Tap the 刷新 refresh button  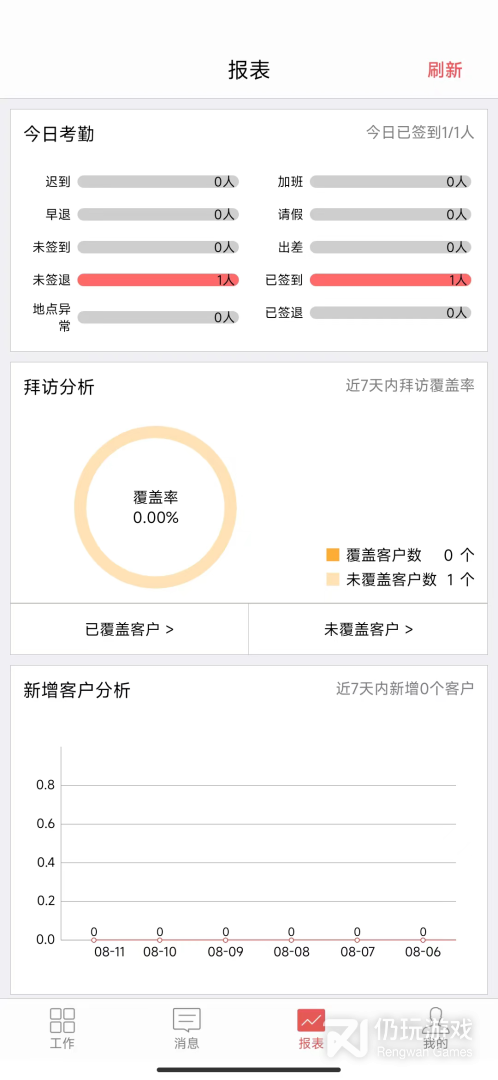click(445, 70)
